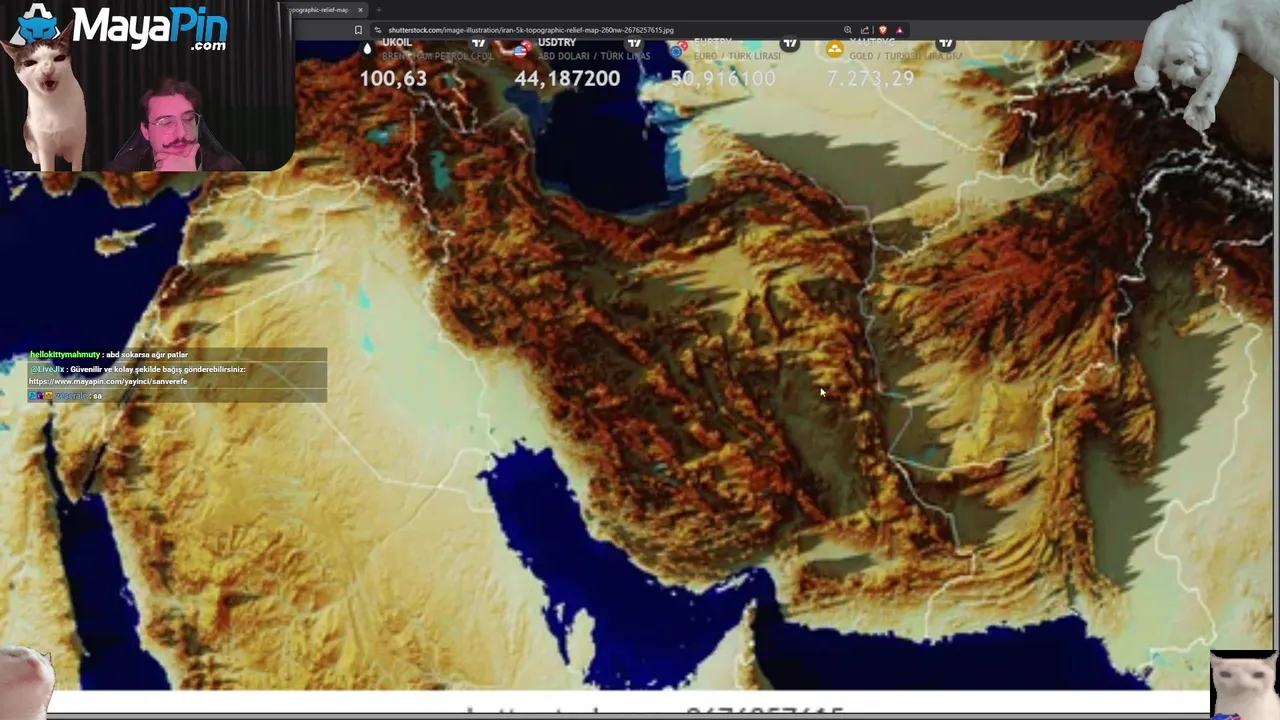Open the mayapin.com/yayinci/sanverefe link
The image size is (1280, 720).
[x=108, y=382]
